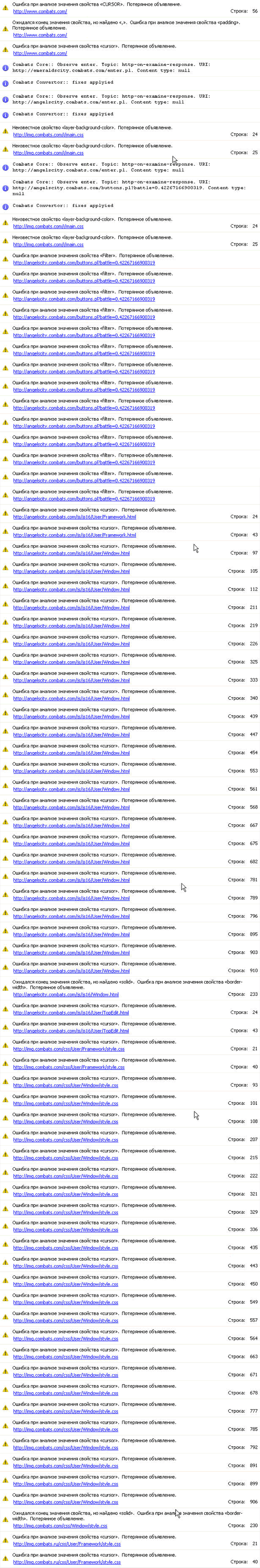The width and height of the screenshot is (260, 1568).
Task: Click the «Строка: 796» line number text
Action: click(x=243, y=916)
